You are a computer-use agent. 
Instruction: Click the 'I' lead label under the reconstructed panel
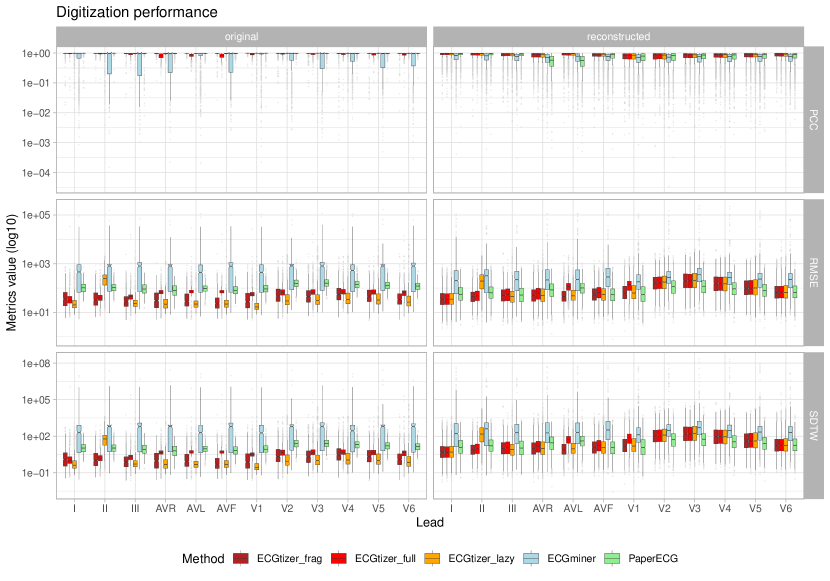coord(451,509)
